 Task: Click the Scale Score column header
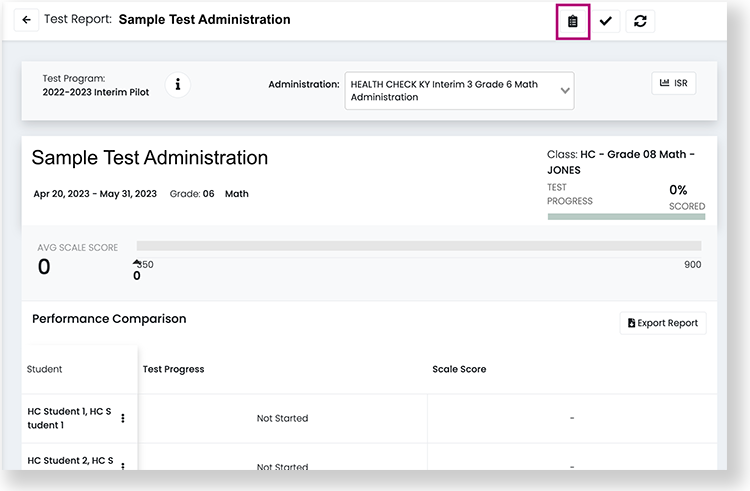[x=459, y=369]
